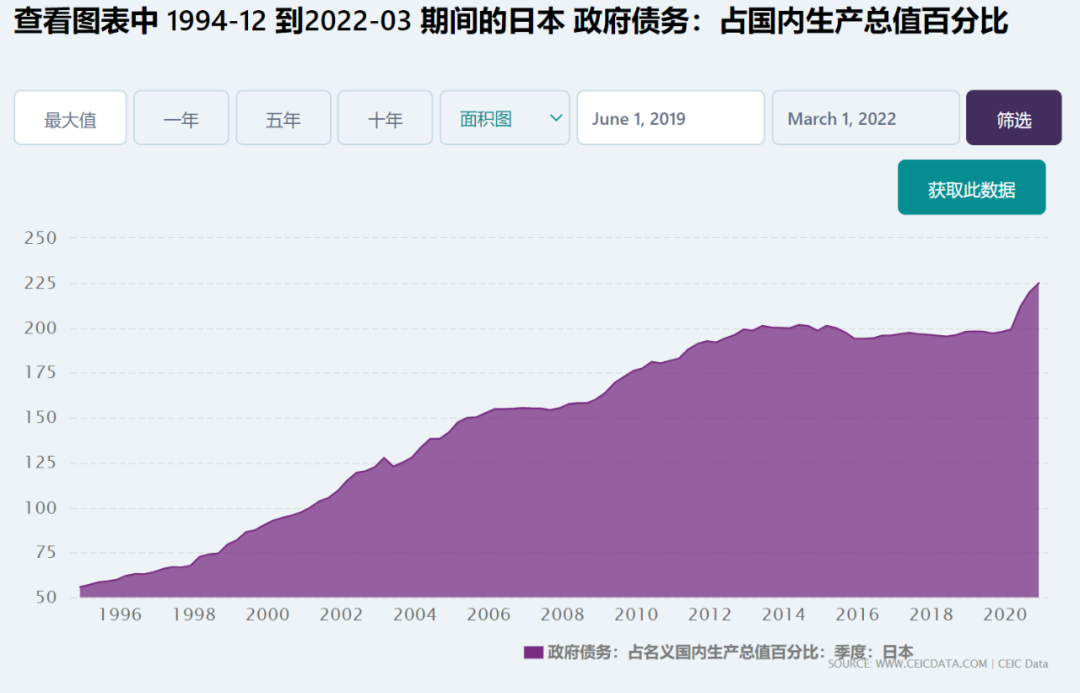Switch to the 十年 time range
The width and height of the screenshot is (1080, 693).
click(385, 118)
